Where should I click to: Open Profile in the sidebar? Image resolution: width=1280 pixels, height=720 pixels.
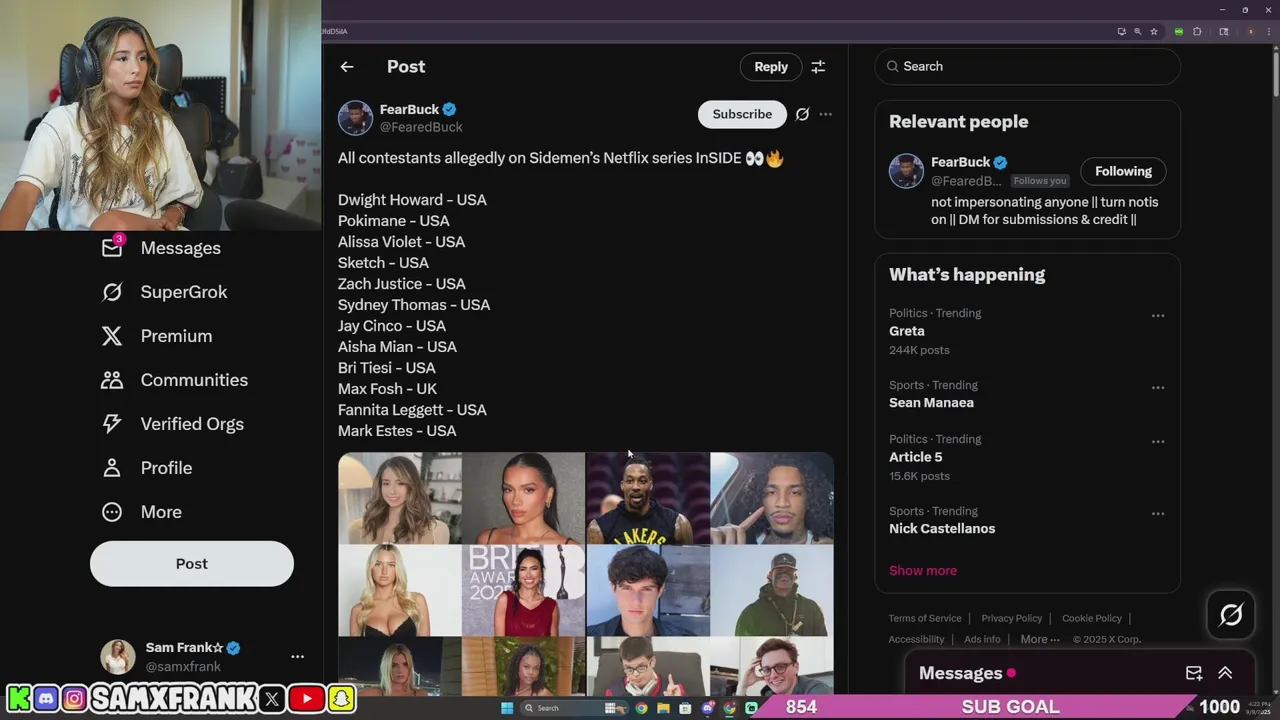coord(147,468)
